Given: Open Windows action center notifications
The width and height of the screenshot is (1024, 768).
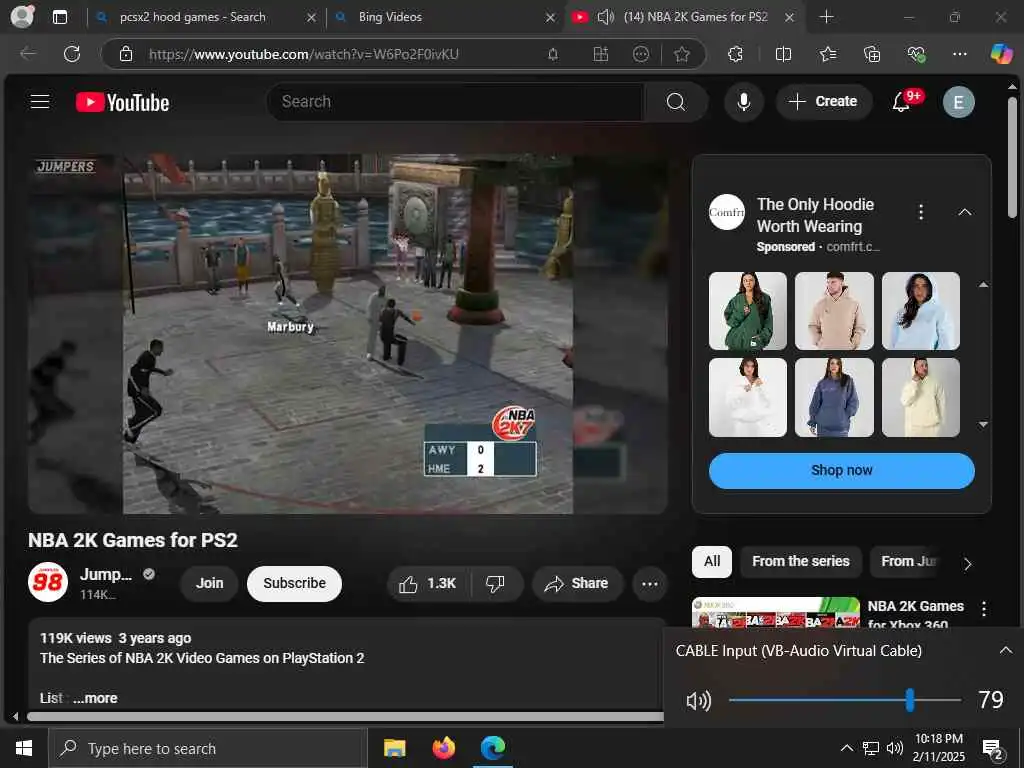Looking at the screenshot, I should (993, 749).
